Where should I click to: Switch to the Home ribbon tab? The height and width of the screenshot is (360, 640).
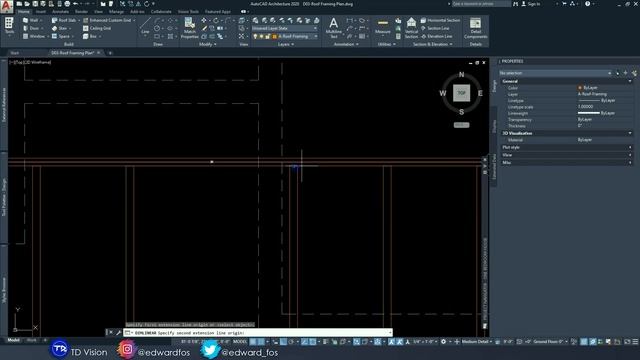tap(24, 11)
